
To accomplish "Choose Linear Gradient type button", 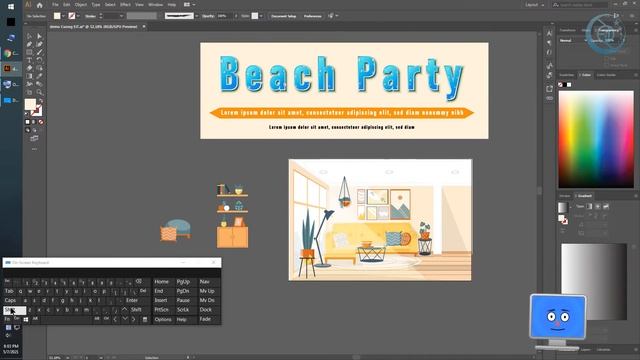I will (589, 207).
